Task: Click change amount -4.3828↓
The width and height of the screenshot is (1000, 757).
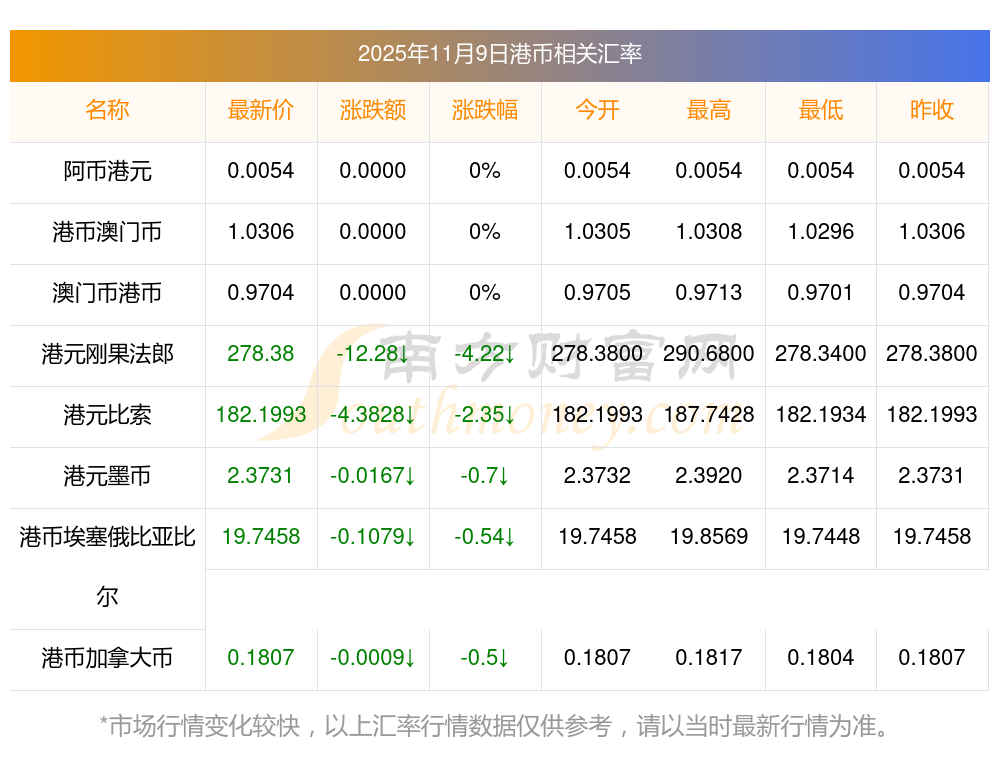Action: coord(373,415)
